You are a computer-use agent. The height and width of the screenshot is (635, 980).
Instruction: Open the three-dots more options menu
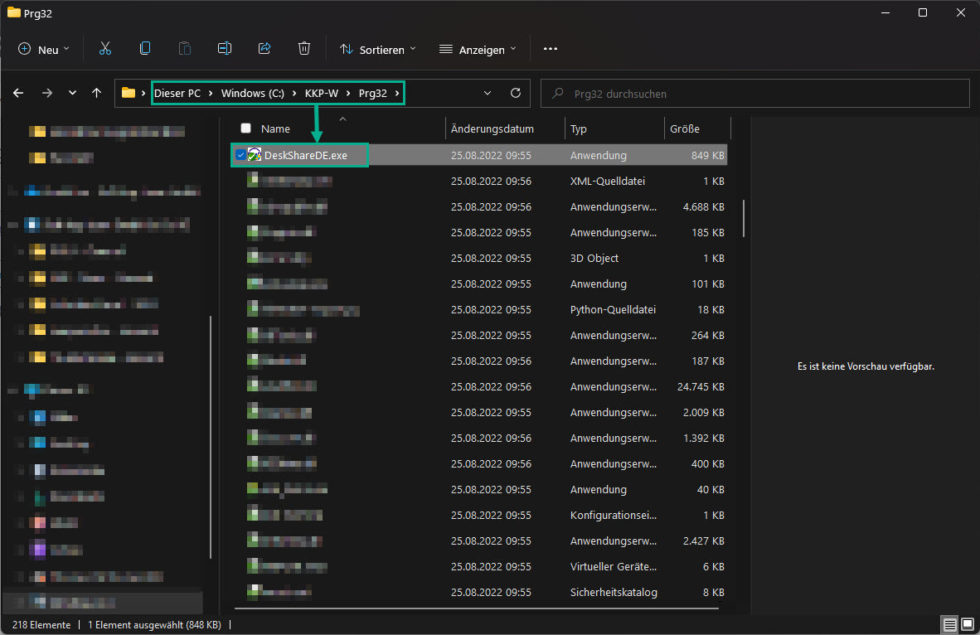(x=550, y=49)
